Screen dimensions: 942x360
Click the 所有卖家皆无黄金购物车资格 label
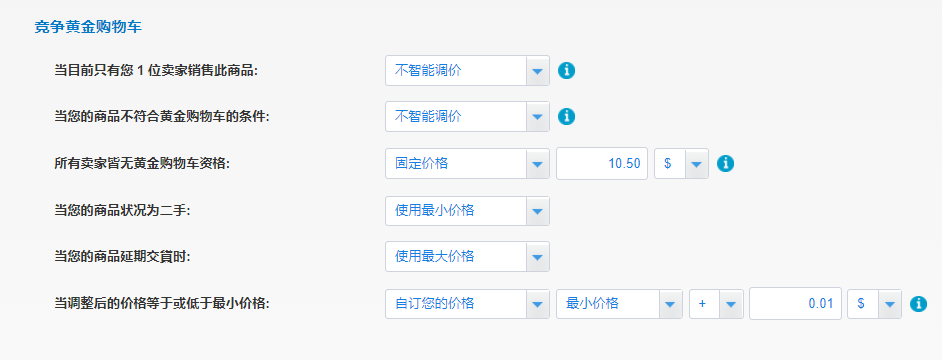click(x=142, y=163)
